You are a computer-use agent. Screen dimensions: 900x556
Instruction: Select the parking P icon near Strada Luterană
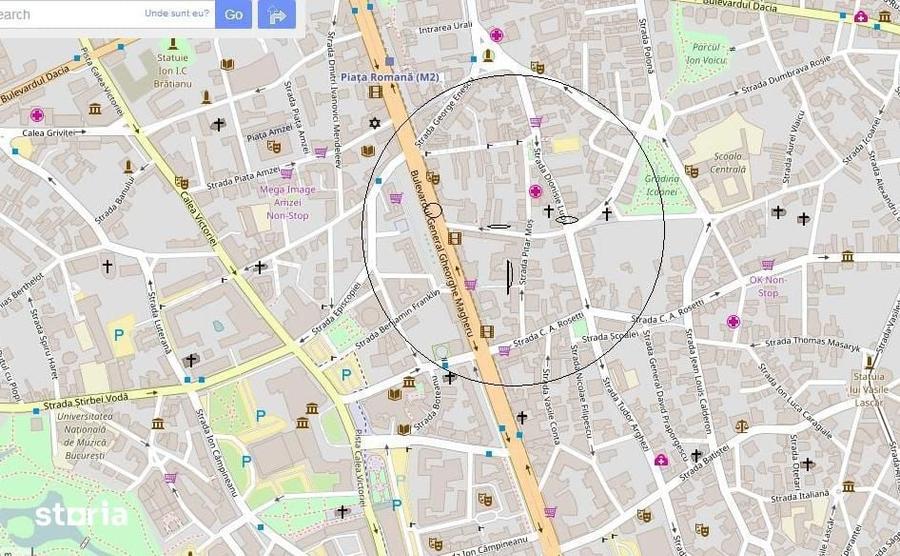[119, 335]
